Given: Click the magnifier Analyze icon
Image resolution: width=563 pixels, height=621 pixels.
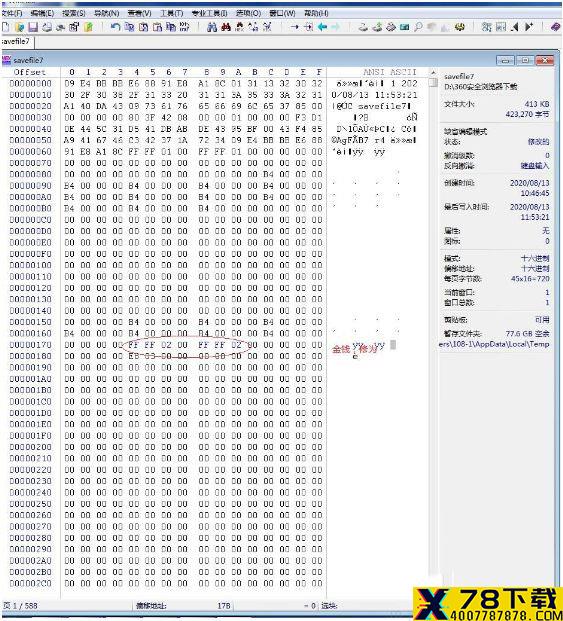Looking at the screenshot, I should pyautogui.click(x=418, y=27).
